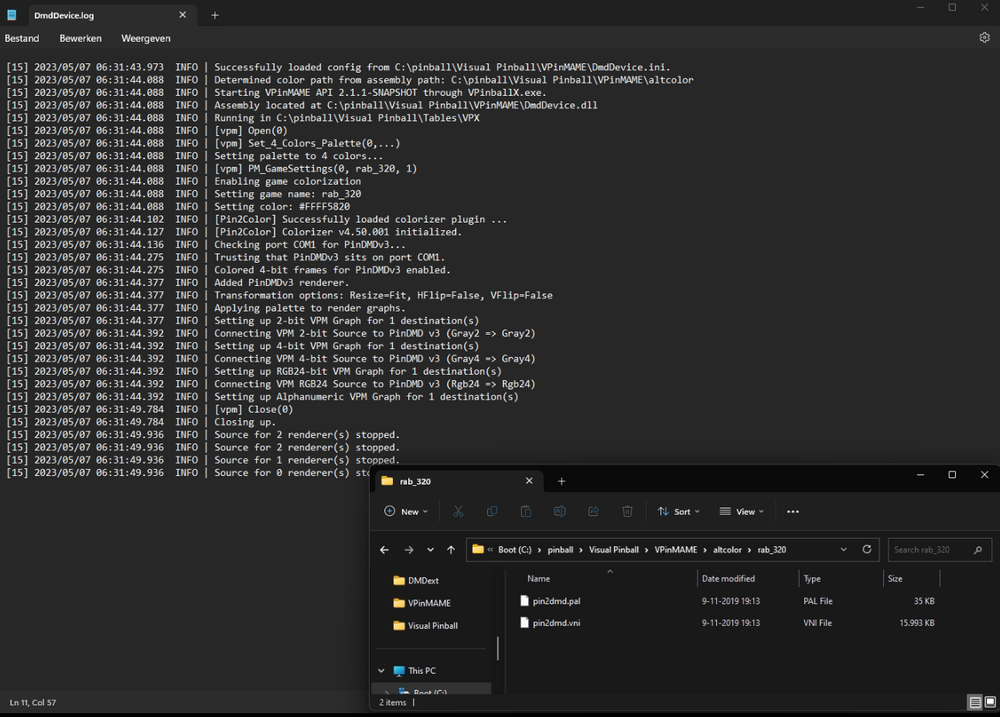Viewport: 1000px width, 717px height.
Task: Open recent locations chevron
Action: [x=430, y=550]
